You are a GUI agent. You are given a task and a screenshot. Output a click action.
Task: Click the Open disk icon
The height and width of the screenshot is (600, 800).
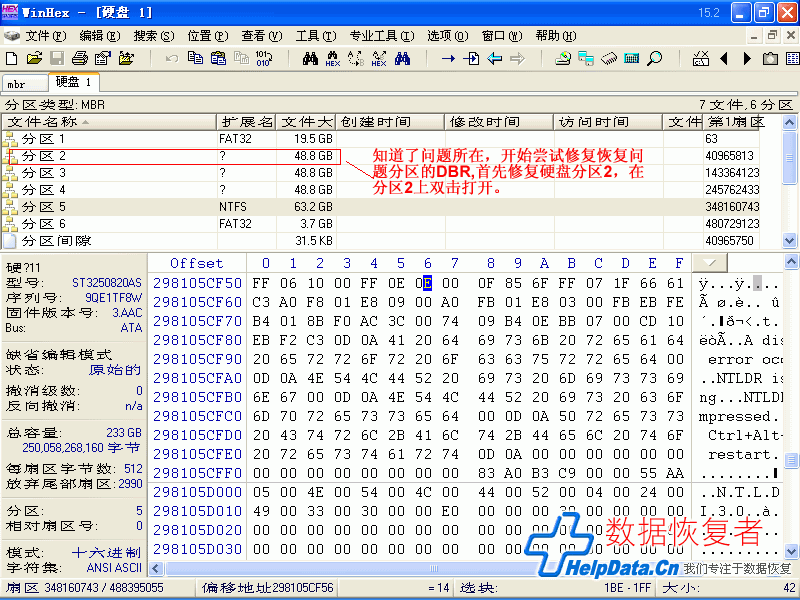(x=563, y=58)
